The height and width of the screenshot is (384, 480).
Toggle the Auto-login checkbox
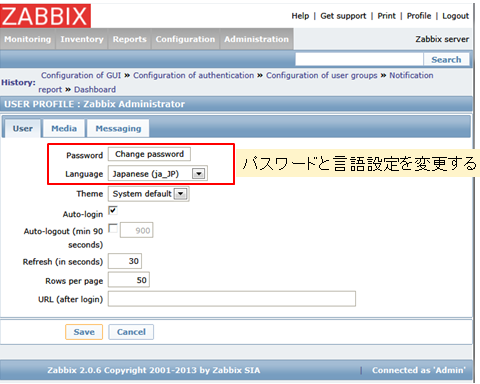coord(113,210)
